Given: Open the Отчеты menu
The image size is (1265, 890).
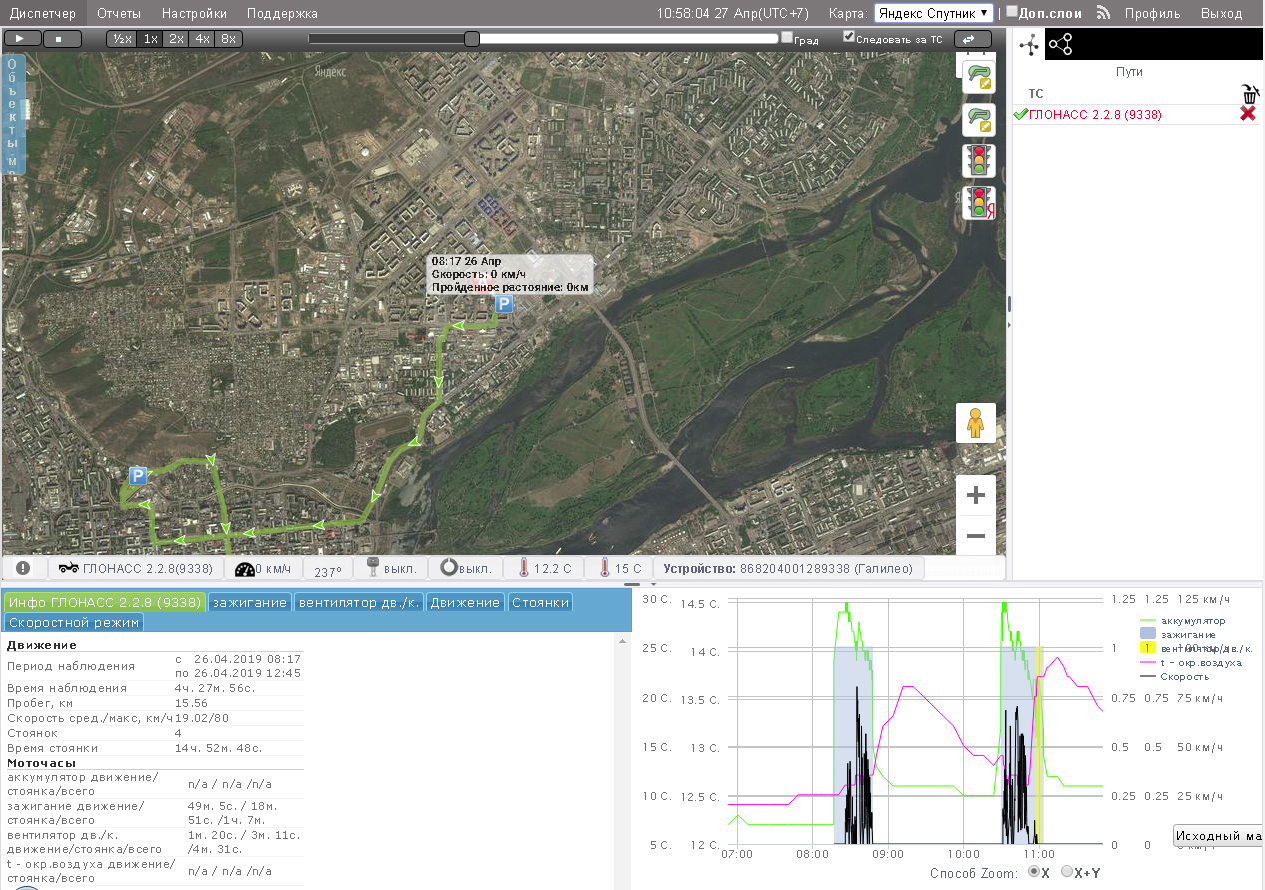Looking at the screenshot, I should (x=119, y=13).
